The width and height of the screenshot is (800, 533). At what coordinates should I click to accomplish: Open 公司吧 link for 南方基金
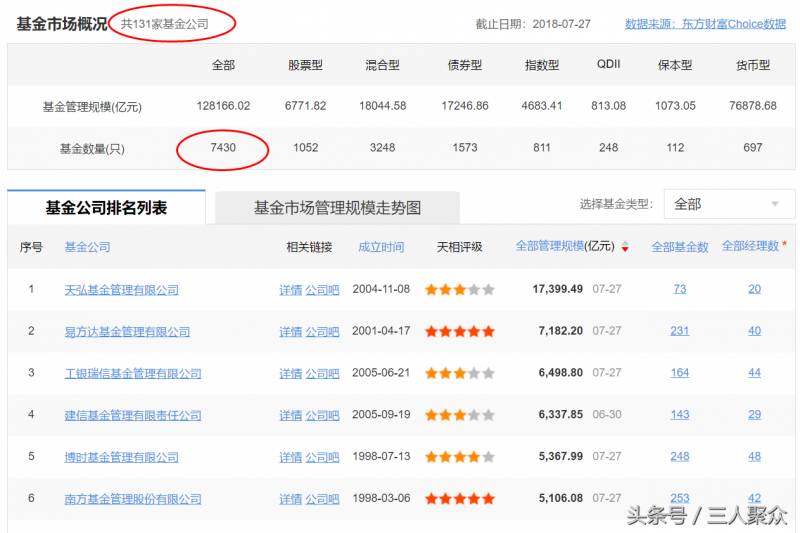click(x=322, y=499)
